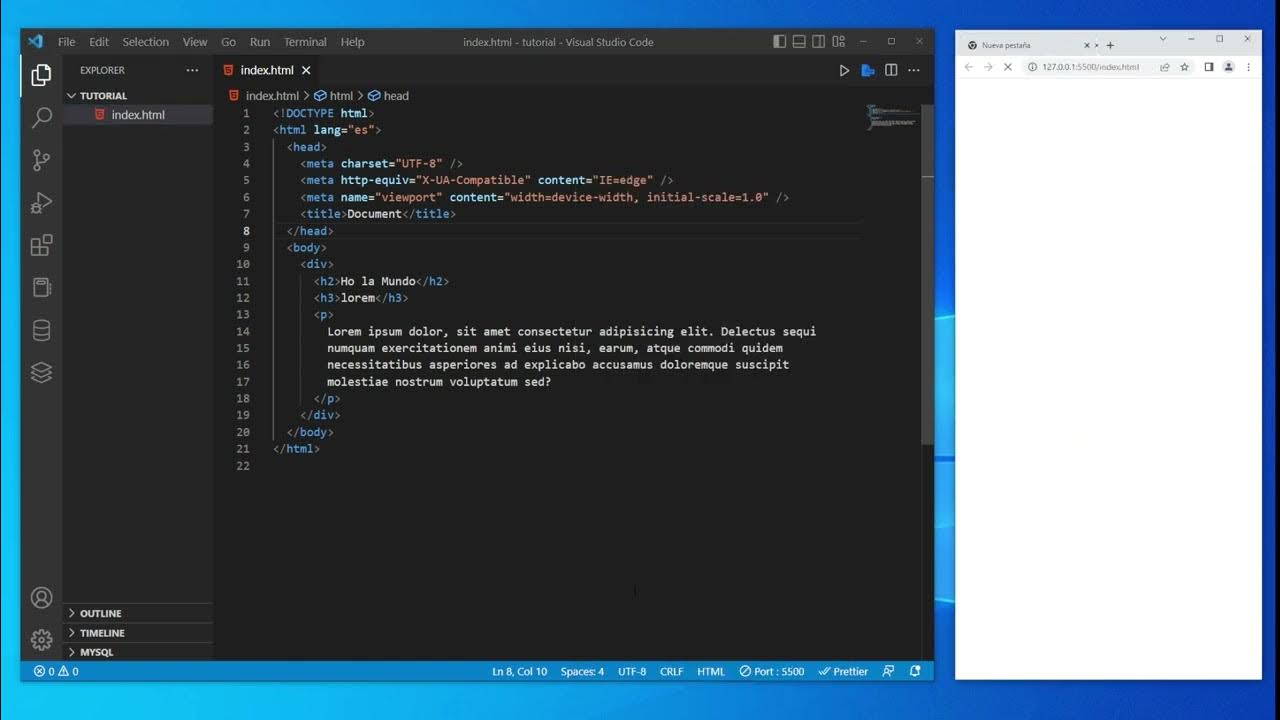Open notifications bell in status bar
Viewport: 1280px width, 720px height.
pos(915,672)
